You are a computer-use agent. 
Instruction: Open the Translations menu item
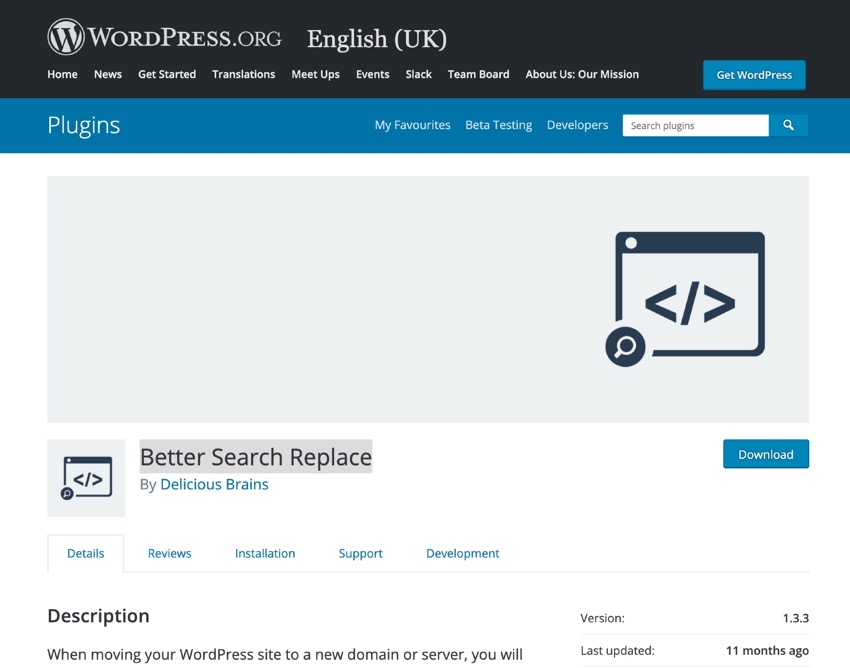click(243, 74)
